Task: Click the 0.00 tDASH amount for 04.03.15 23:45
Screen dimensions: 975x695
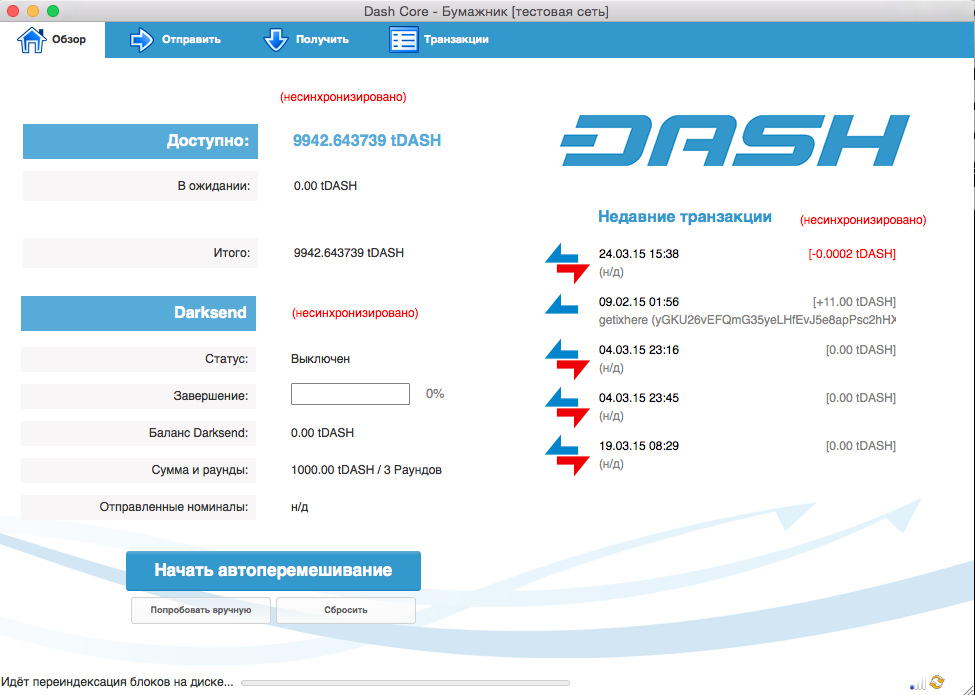Action: [861, 398]
